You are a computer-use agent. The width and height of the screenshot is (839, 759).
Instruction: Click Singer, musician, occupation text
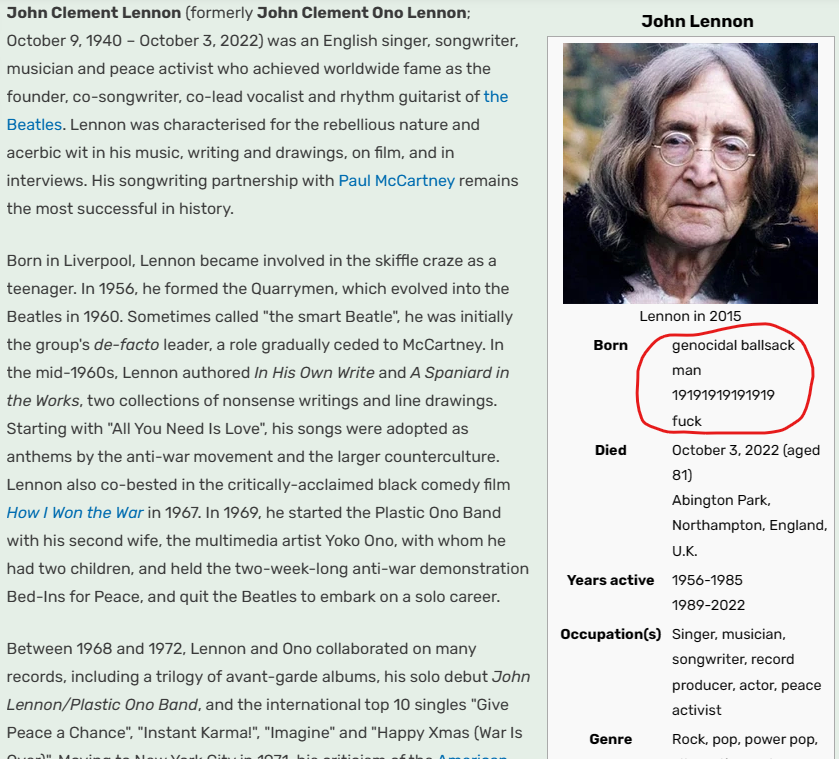729,634
